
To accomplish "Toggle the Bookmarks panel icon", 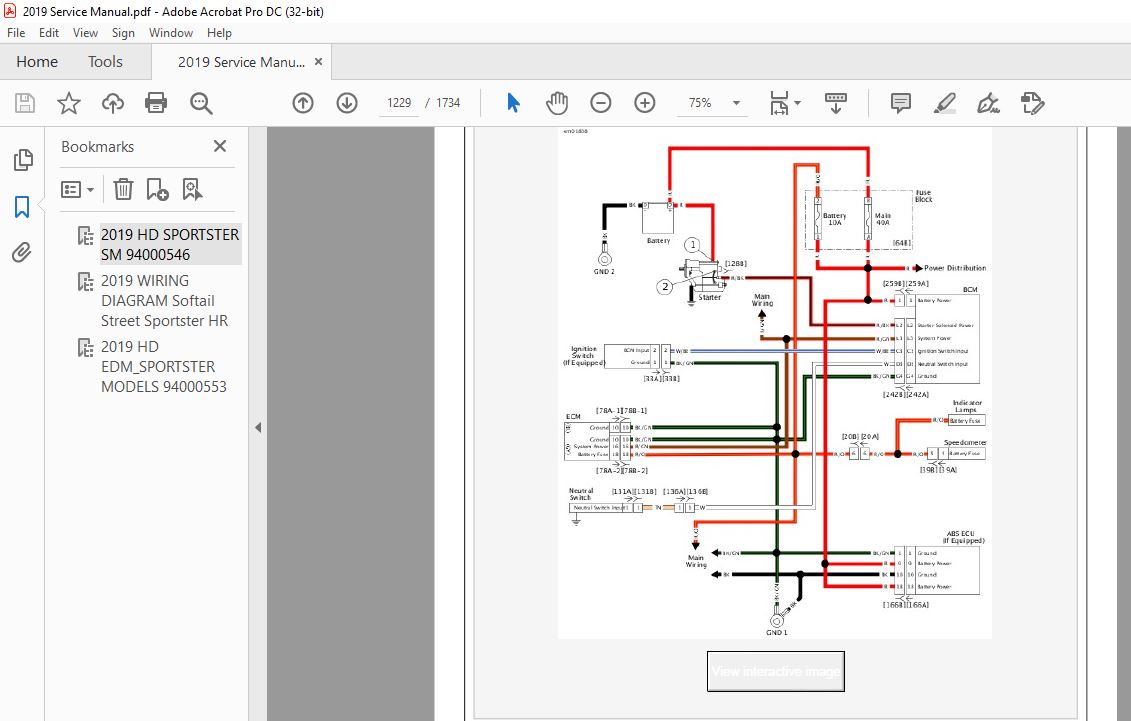I will 22,207.
